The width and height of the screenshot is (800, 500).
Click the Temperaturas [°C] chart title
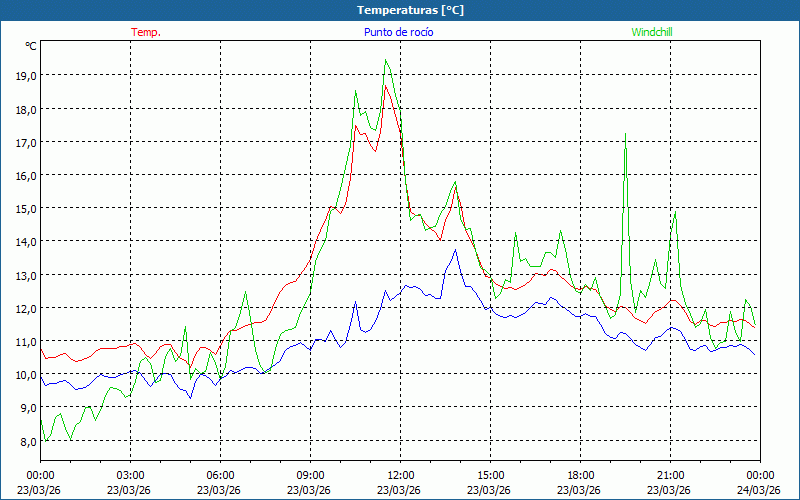click(411, 9)
